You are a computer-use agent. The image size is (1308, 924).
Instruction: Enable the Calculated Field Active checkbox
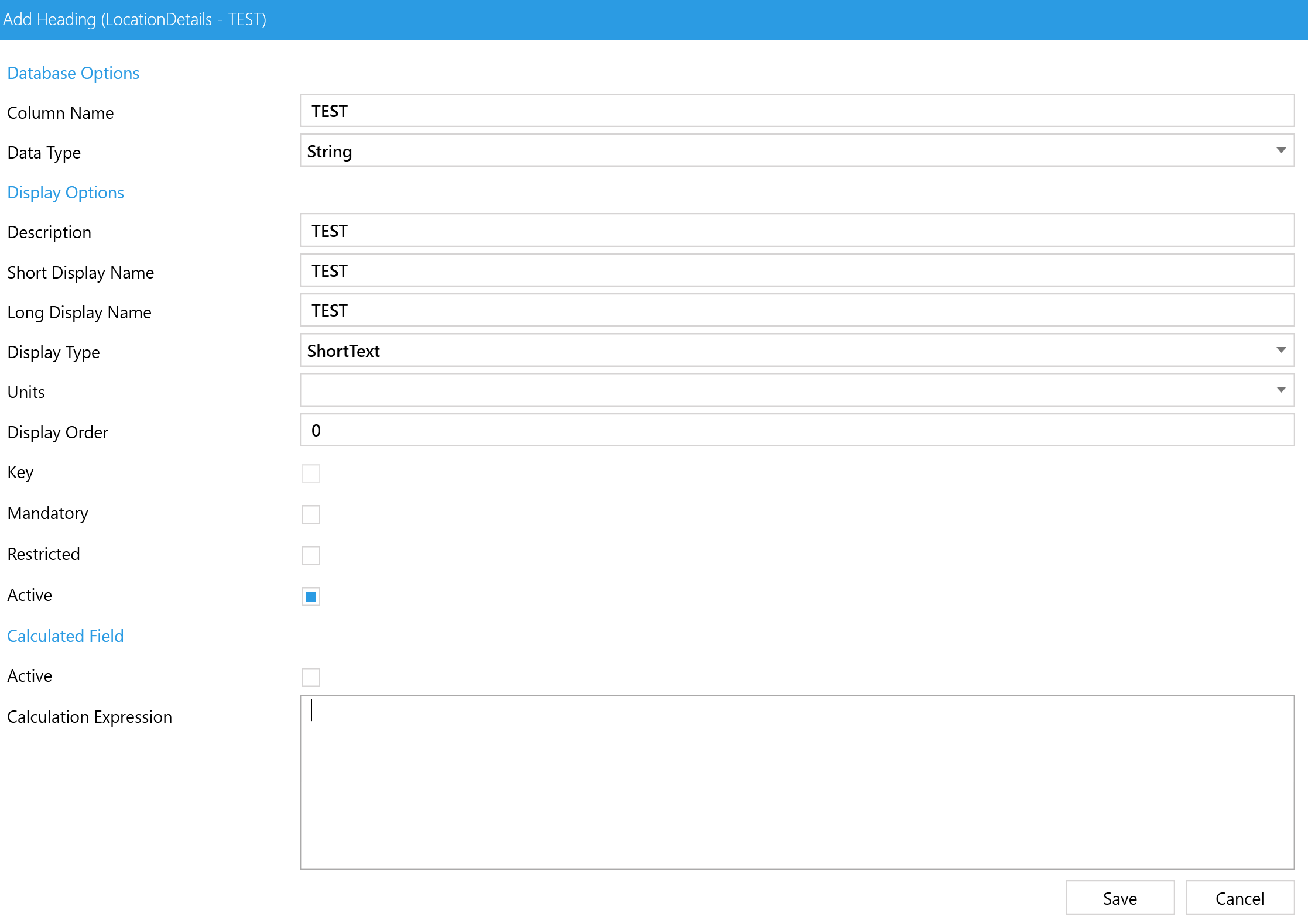tap(311, 677)
